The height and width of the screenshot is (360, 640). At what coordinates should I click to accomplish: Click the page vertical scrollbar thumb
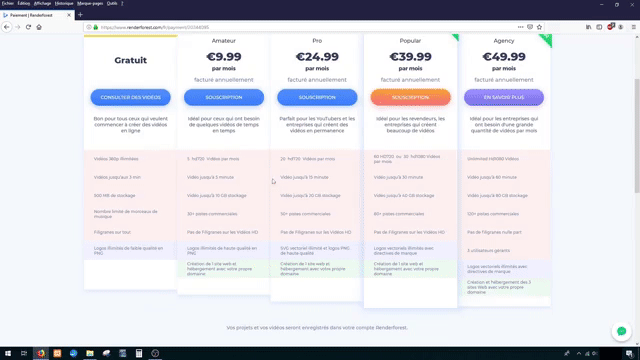(x=637, y=135)
